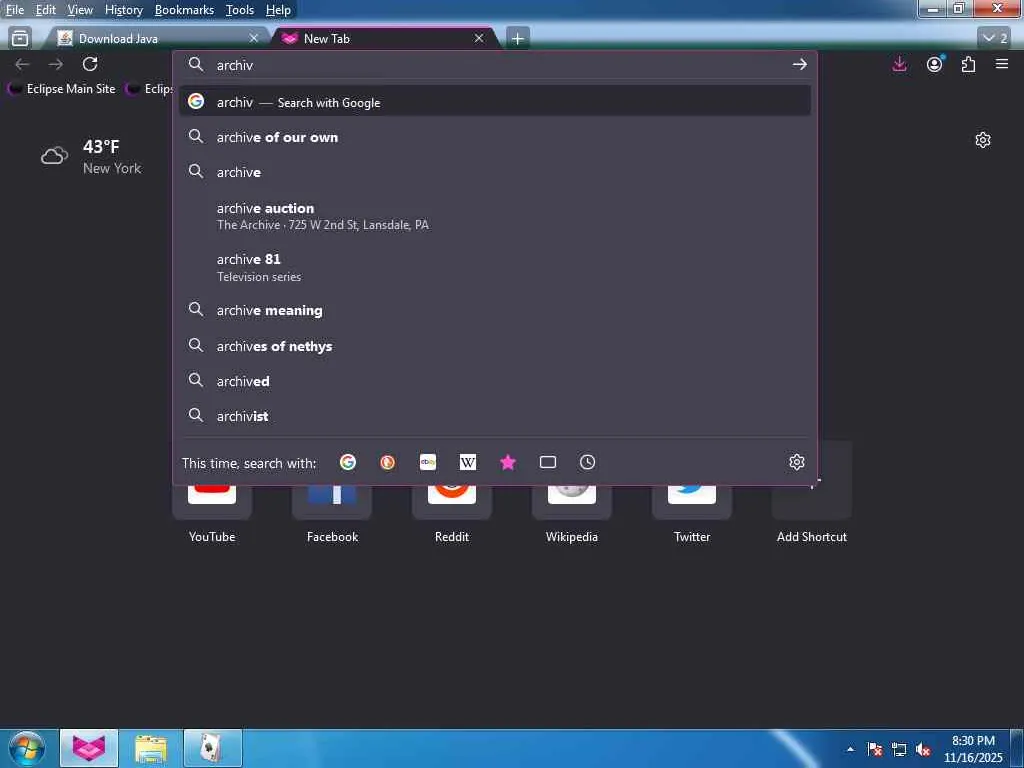Choose the plain 'archive' suggestion
Viewport: 1024px width, 768px height.
pyautogui.click(x=495, y=172)
